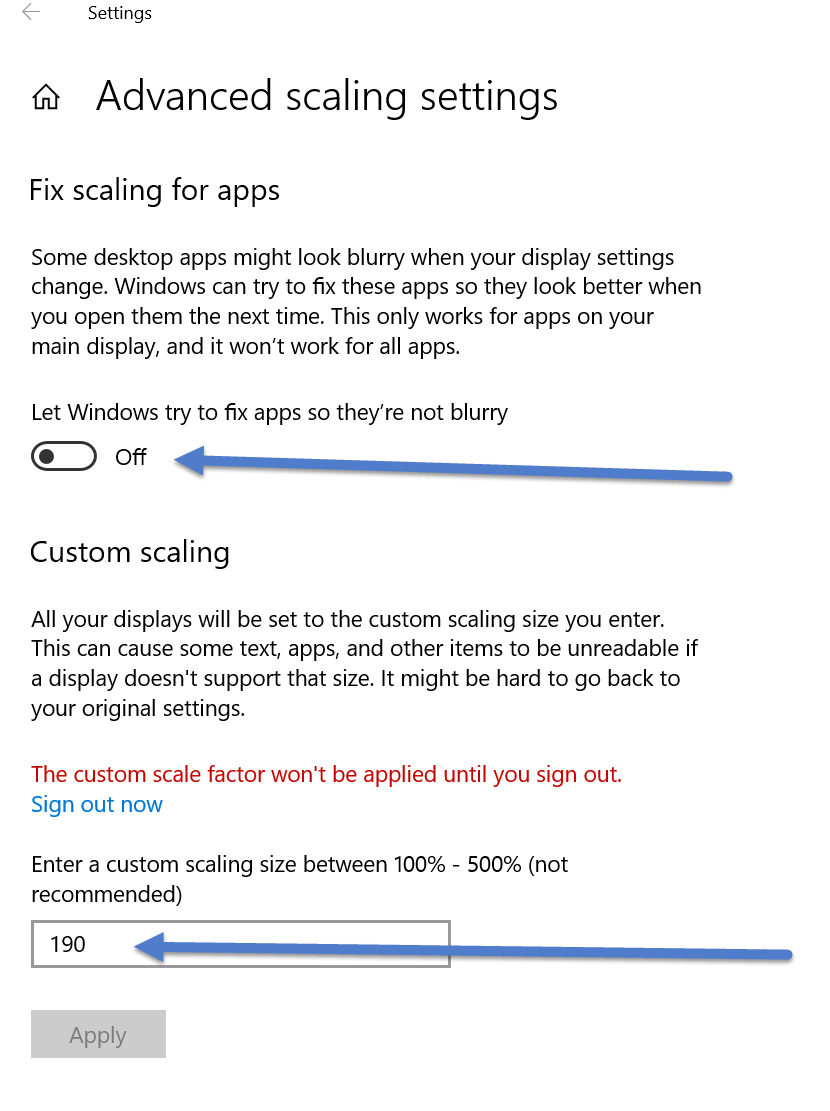Click the 190 value in the scaling box
Viewport: 830px width, 1111px height.
pyautogui.click(x=68, y=944)
